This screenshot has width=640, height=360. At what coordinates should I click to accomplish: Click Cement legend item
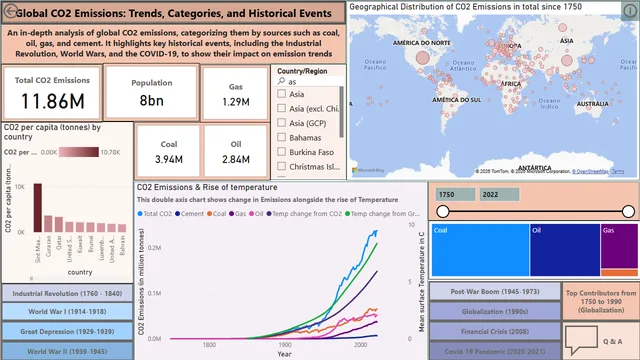tap(189, 213)
